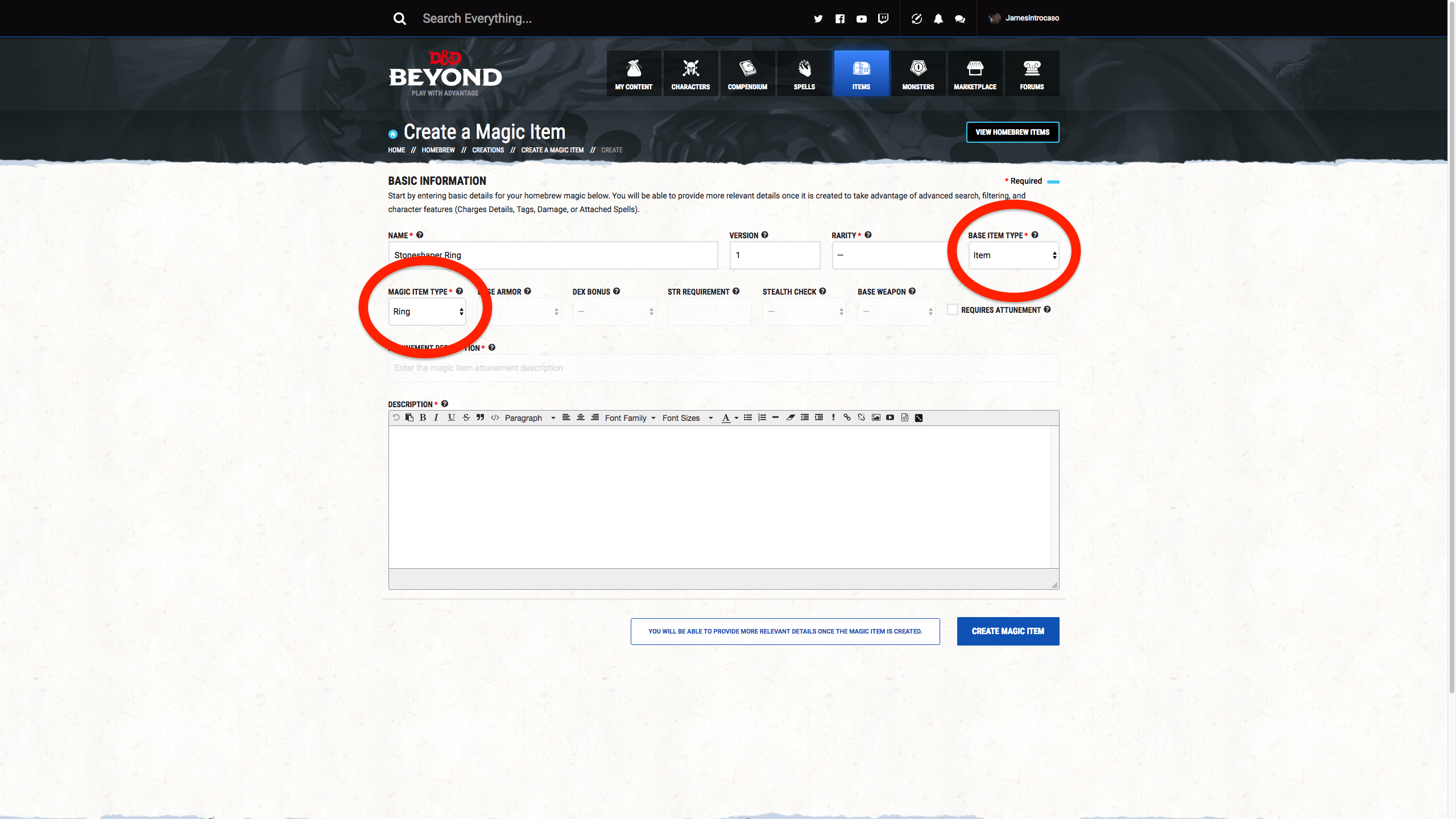Open the Font Family dropdown

pyautogui.click(x=630, y=418)
